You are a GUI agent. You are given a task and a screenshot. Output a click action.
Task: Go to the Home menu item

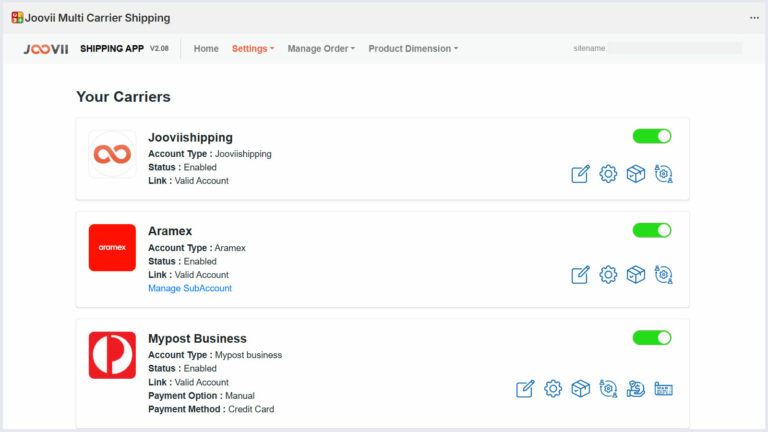pos(206,48)
